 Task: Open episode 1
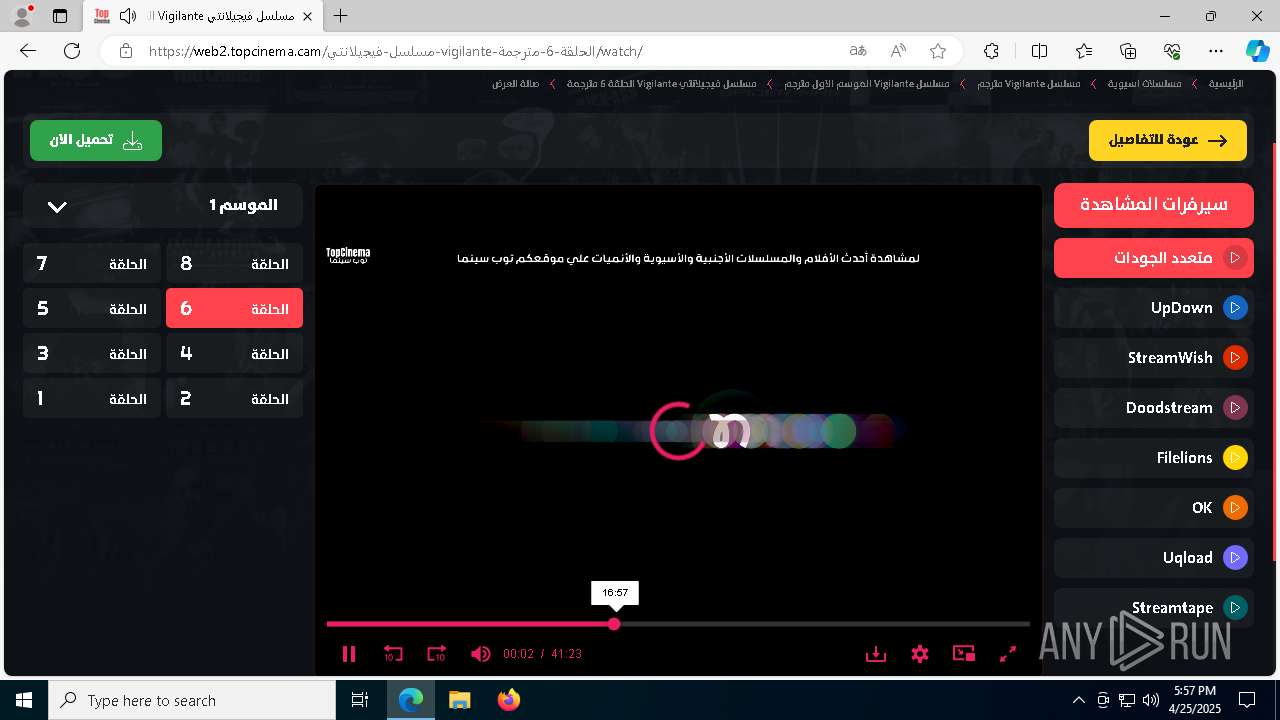(92, 399)
